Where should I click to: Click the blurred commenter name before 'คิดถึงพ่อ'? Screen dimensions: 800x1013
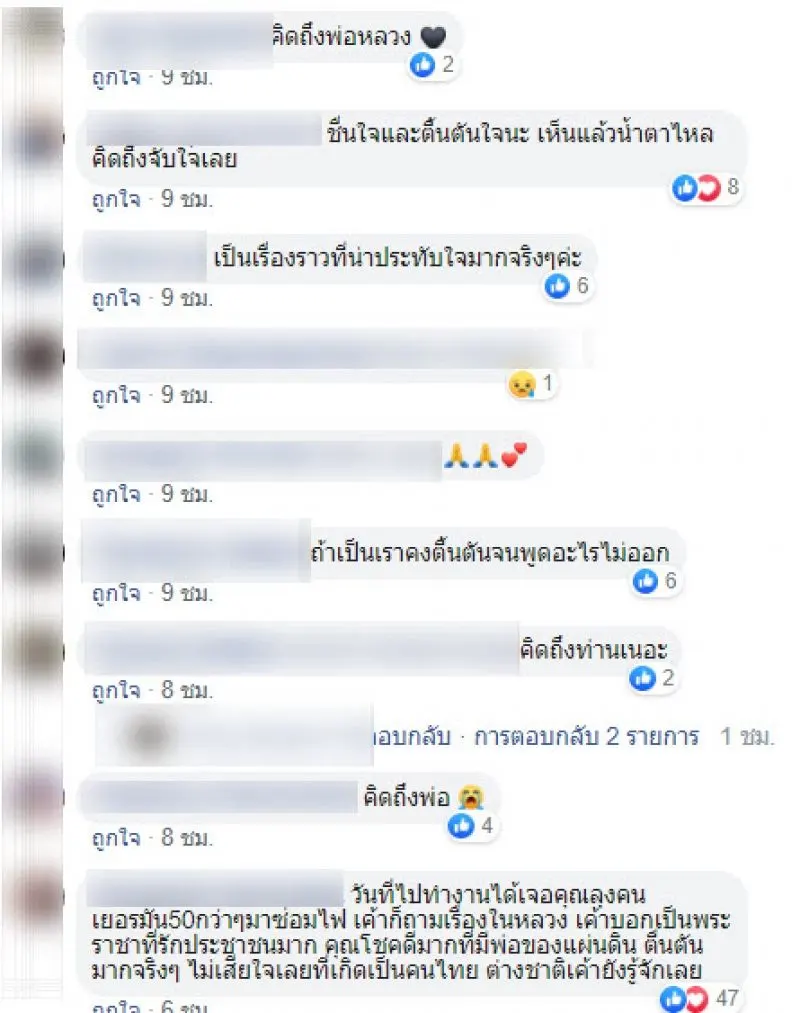point(221,797)
